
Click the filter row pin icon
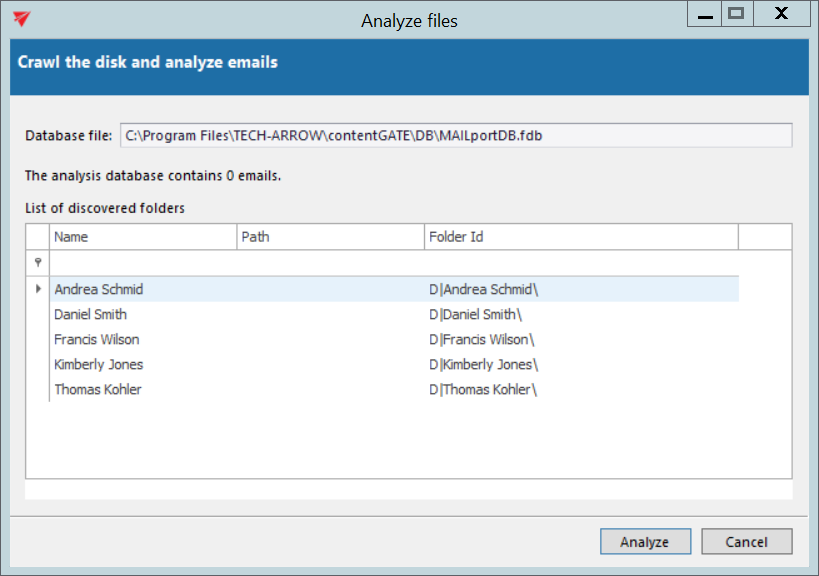click(x=38, y=262)
